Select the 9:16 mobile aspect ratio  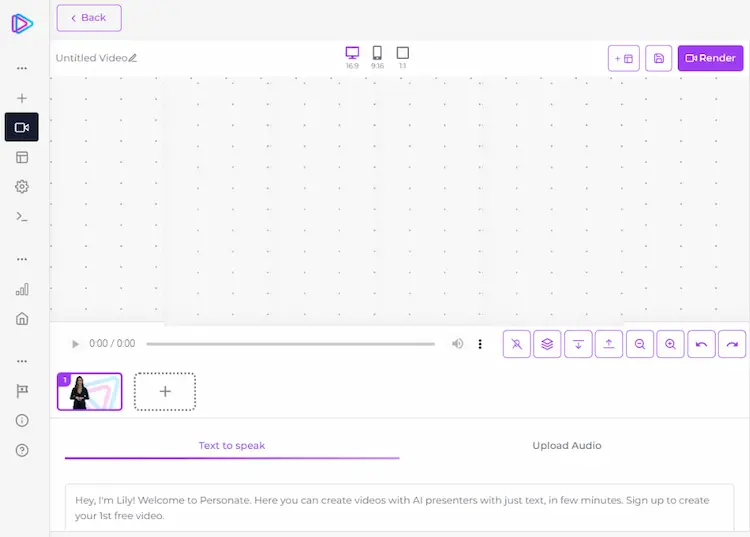click(x=377, y=57)
